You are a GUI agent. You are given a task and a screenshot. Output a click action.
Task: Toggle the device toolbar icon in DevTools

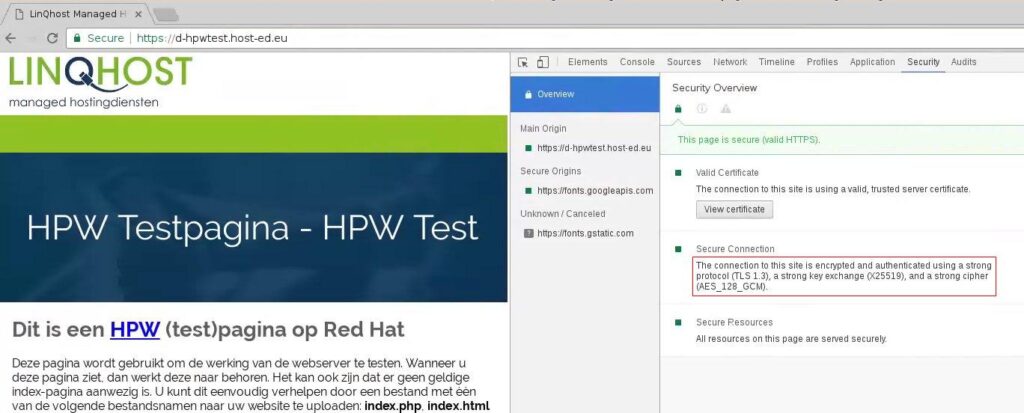[x=543, y=62]
